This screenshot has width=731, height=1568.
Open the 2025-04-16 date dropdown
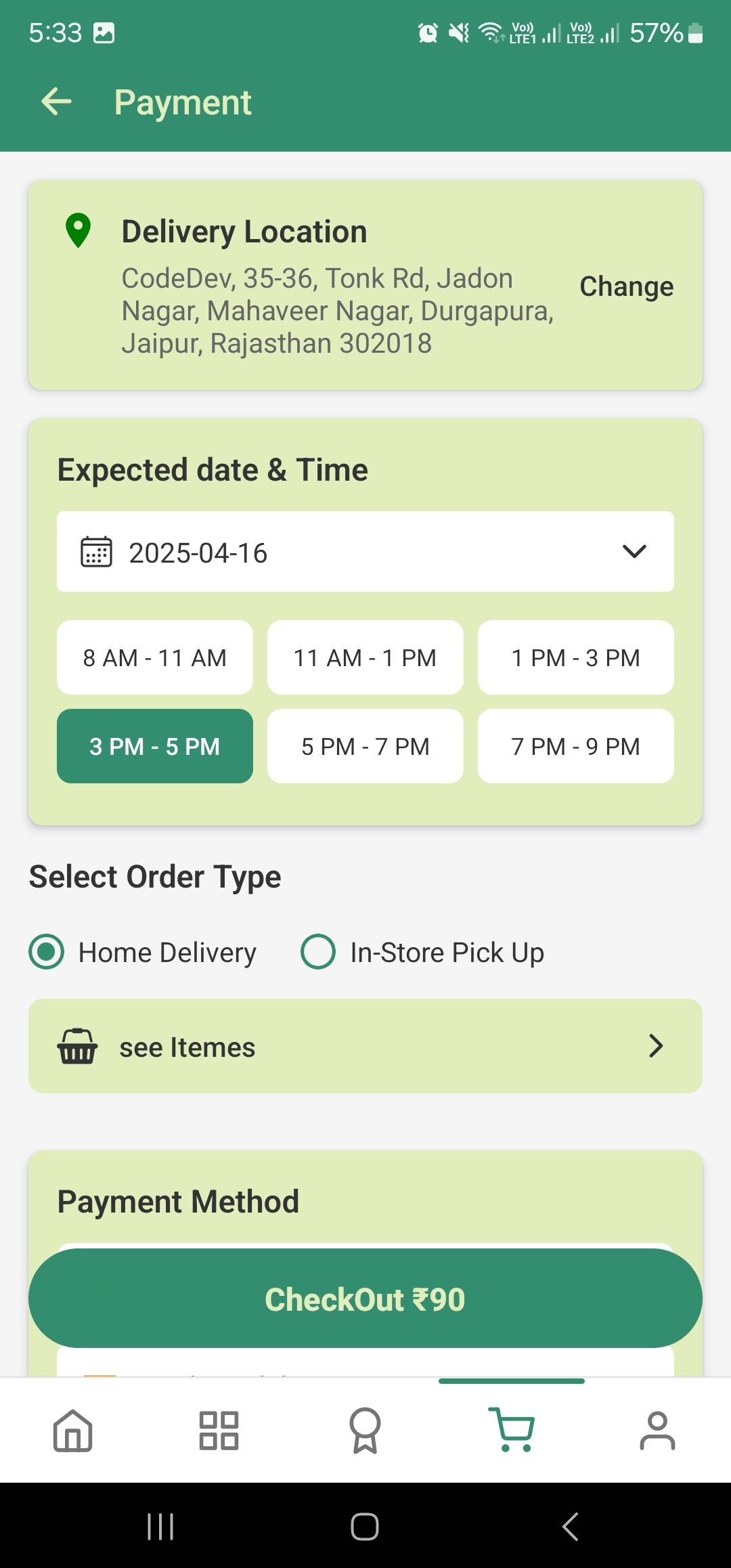click(365, 552)
